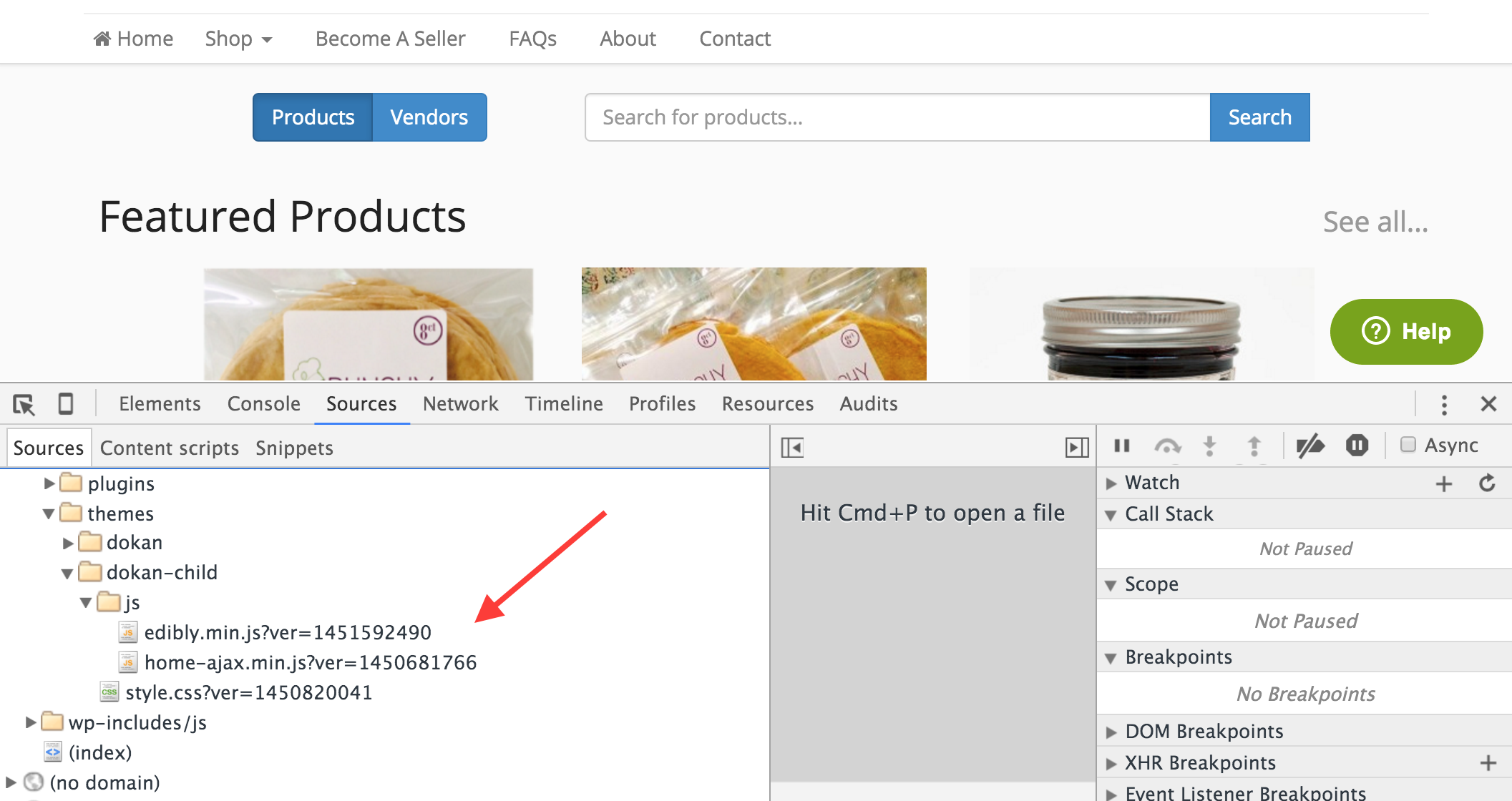Image resolution: width=1512 pixels, height=801 pixels.
Task: Hide the file navigator pane icon
Action: [792, 448]
